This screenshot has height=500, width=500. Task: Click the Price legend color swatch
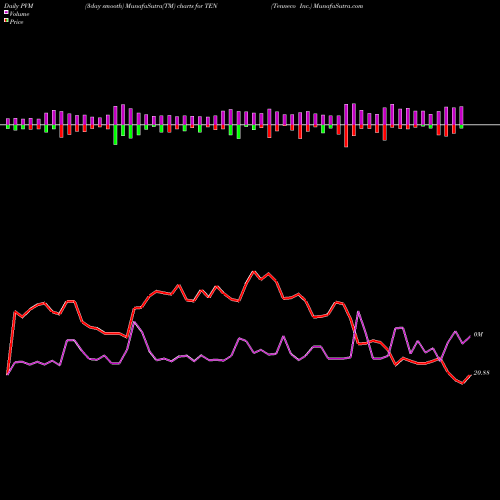6,21
